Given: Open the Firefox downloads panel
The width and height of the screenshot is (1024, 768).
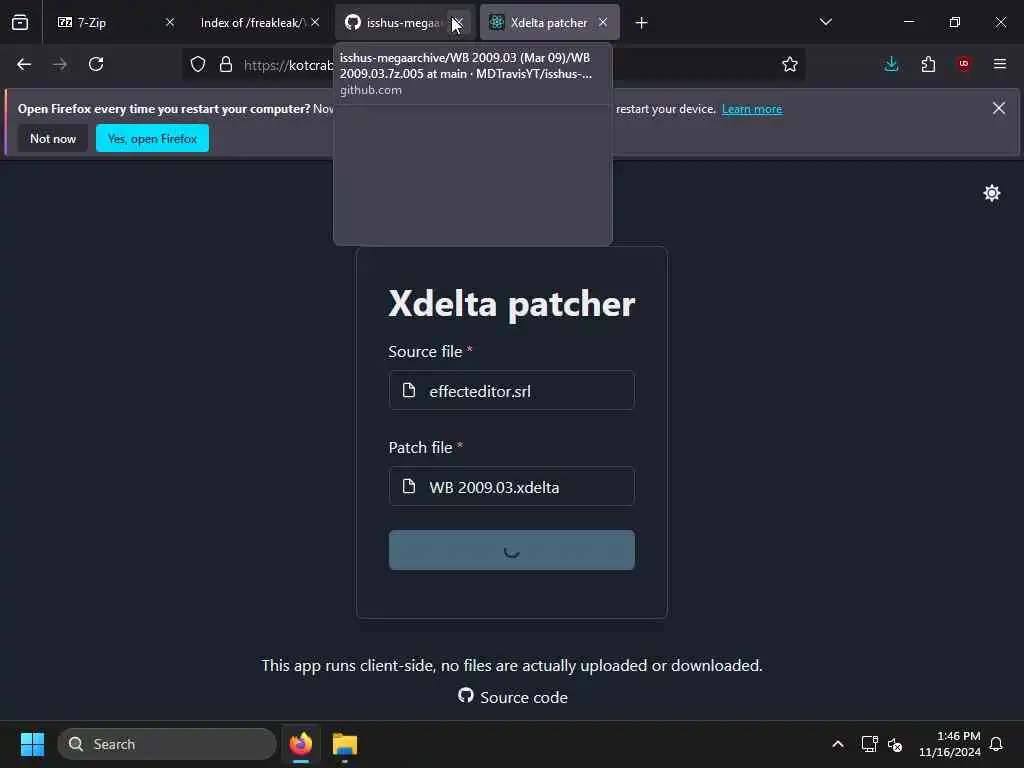Looking at the screenshot, I should point(891,64).
